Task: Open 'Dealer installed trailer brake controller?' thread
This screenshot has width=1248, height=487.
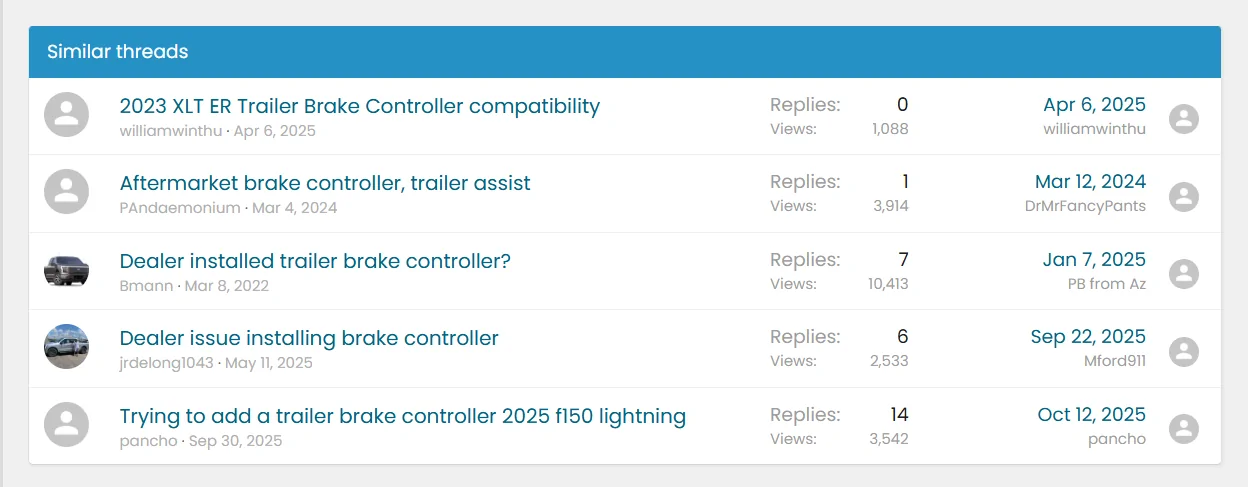Action: [x=315, y=261]
